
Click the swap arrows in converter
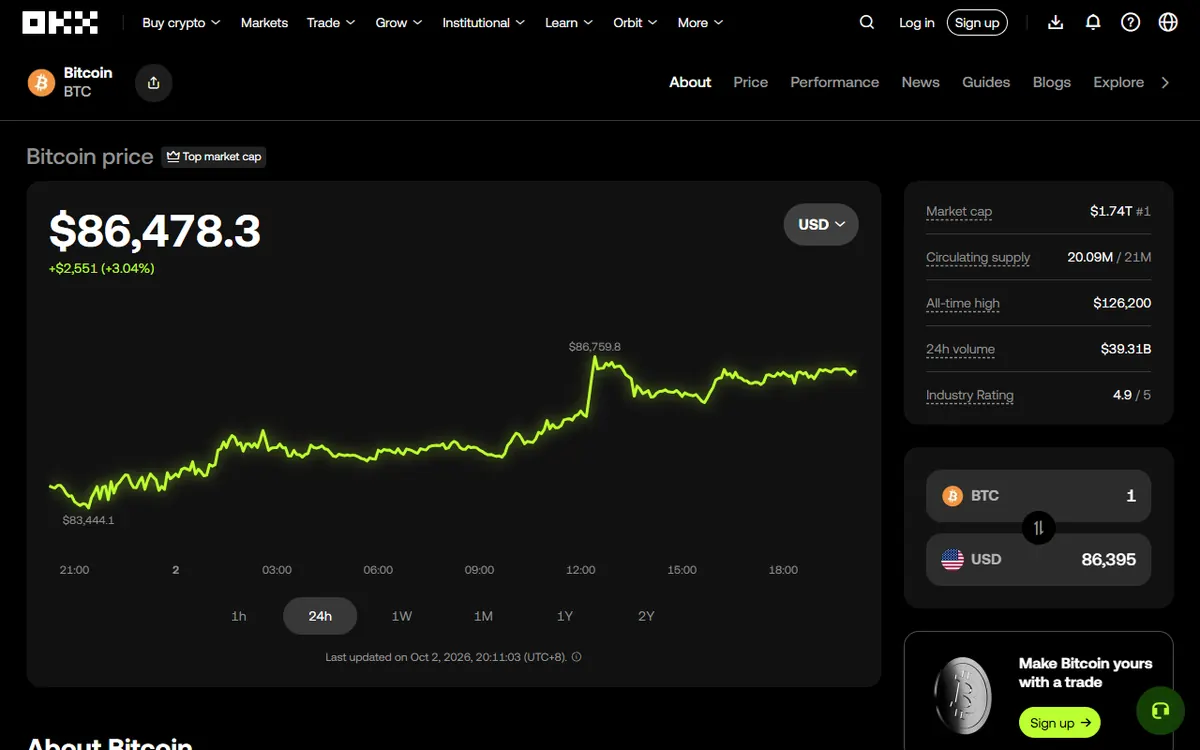[x=1038, y=527]
